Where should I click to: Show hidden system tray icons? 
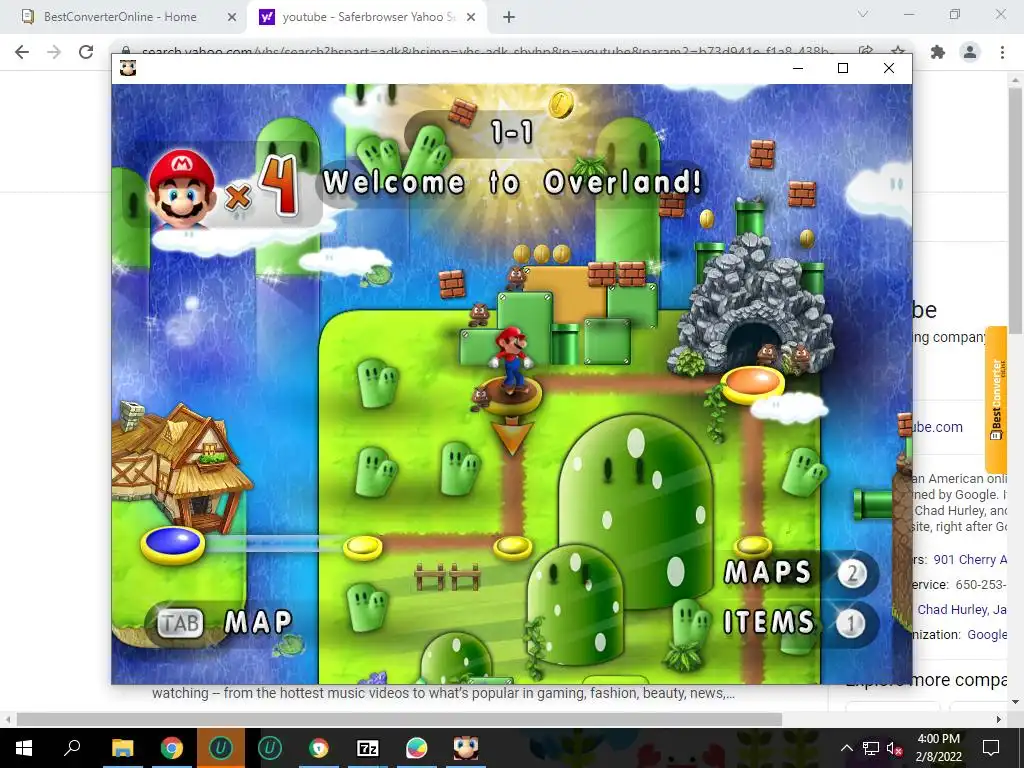[x=846, y=748]
